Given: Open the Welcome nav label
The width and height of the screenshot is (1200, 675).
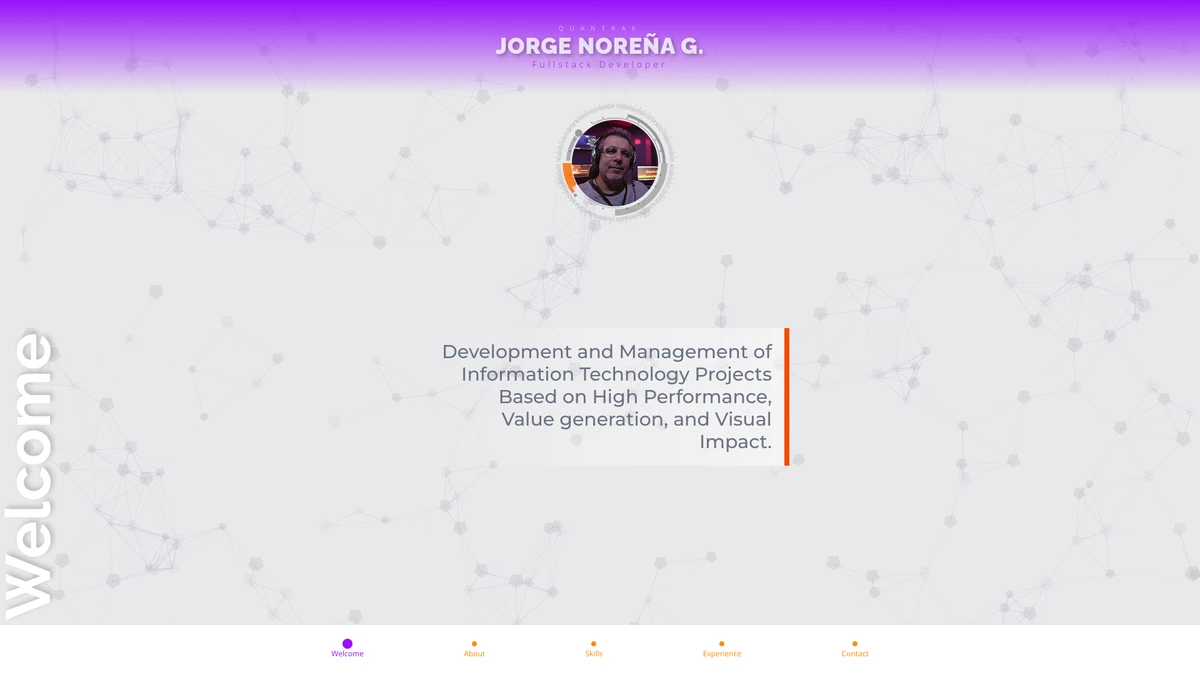Looking at the screenshot, I should click(347, 654).
